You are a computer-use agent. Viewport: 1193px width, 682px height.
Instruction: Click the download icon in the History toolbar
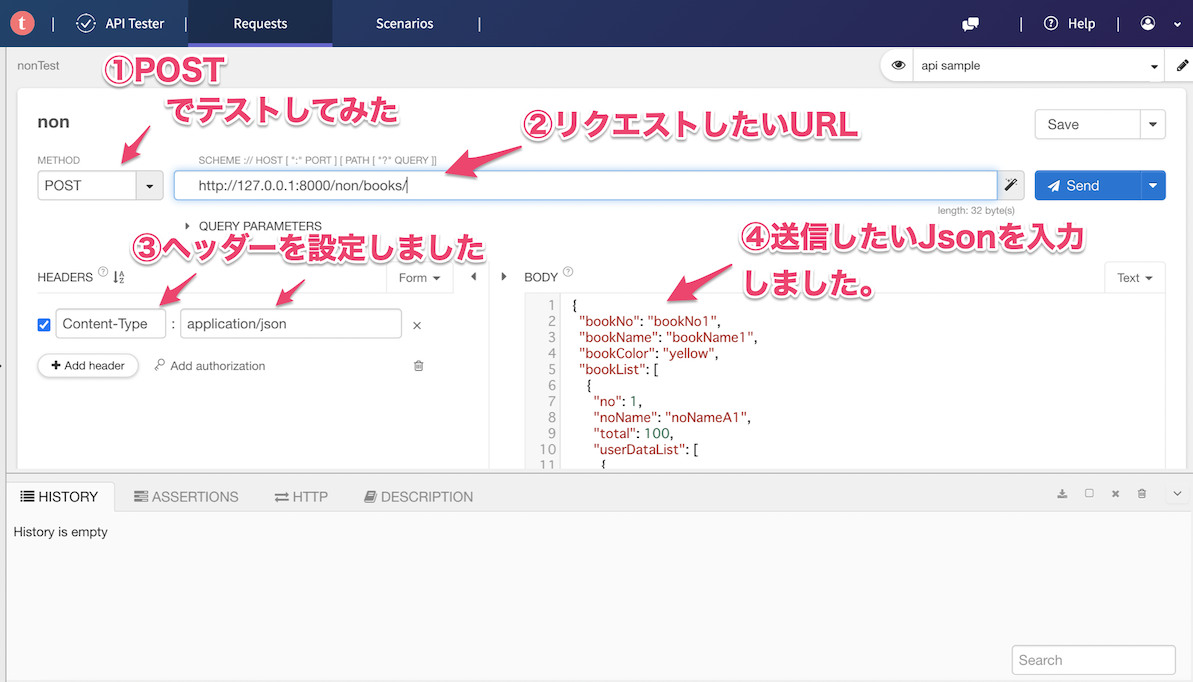tap(1062, 493)
